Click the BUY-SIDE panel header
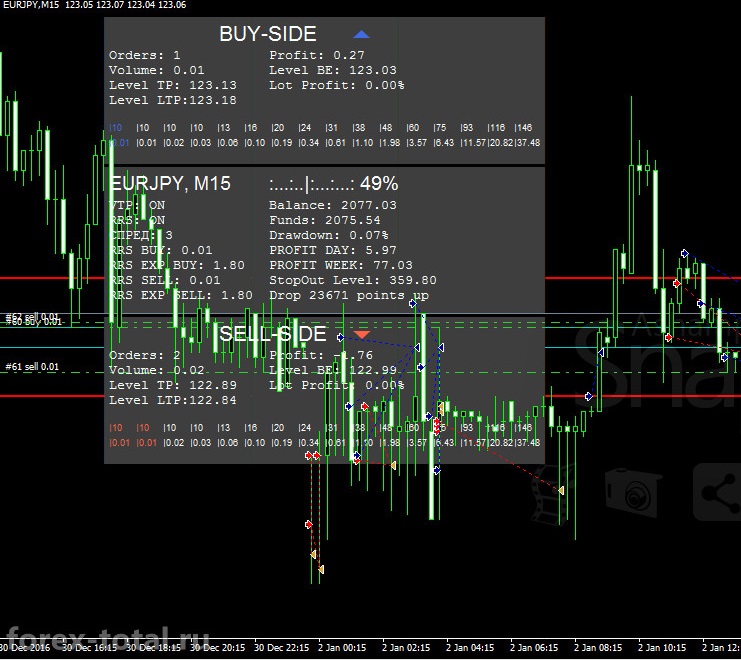 click(268, 34)
